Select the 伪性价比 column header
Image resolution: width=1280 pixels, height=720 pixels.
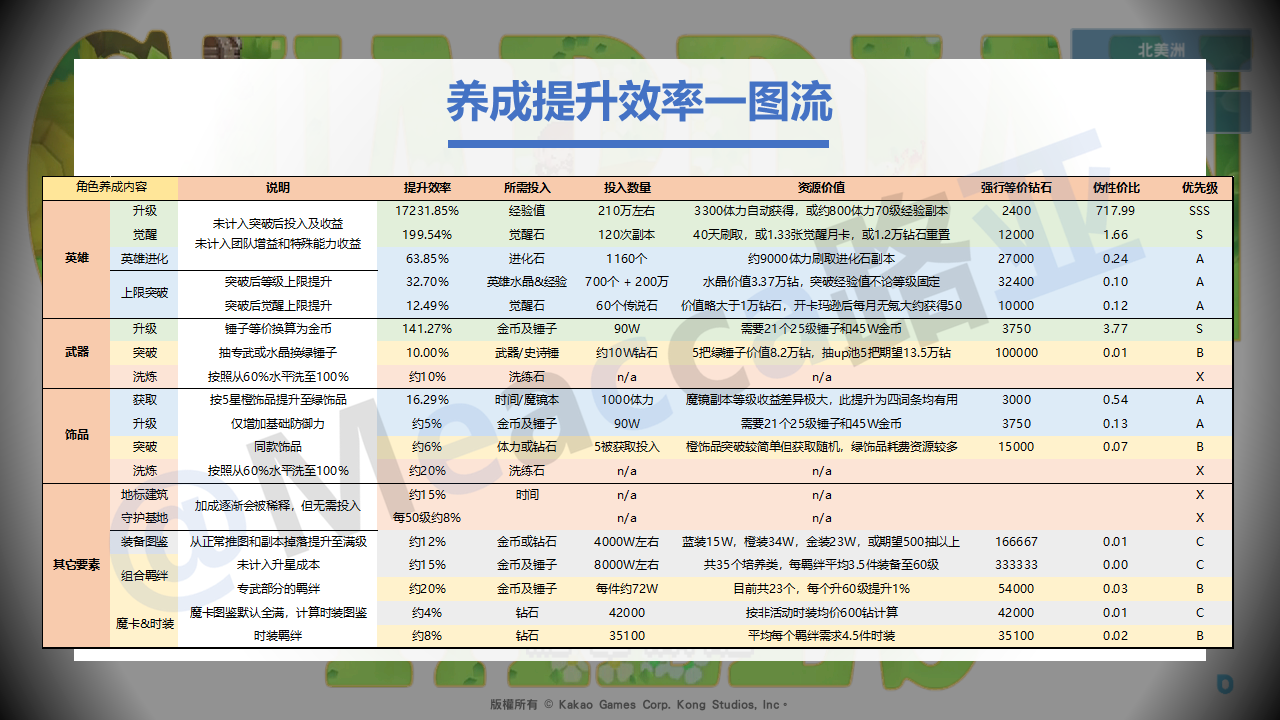pos(1117,188)
